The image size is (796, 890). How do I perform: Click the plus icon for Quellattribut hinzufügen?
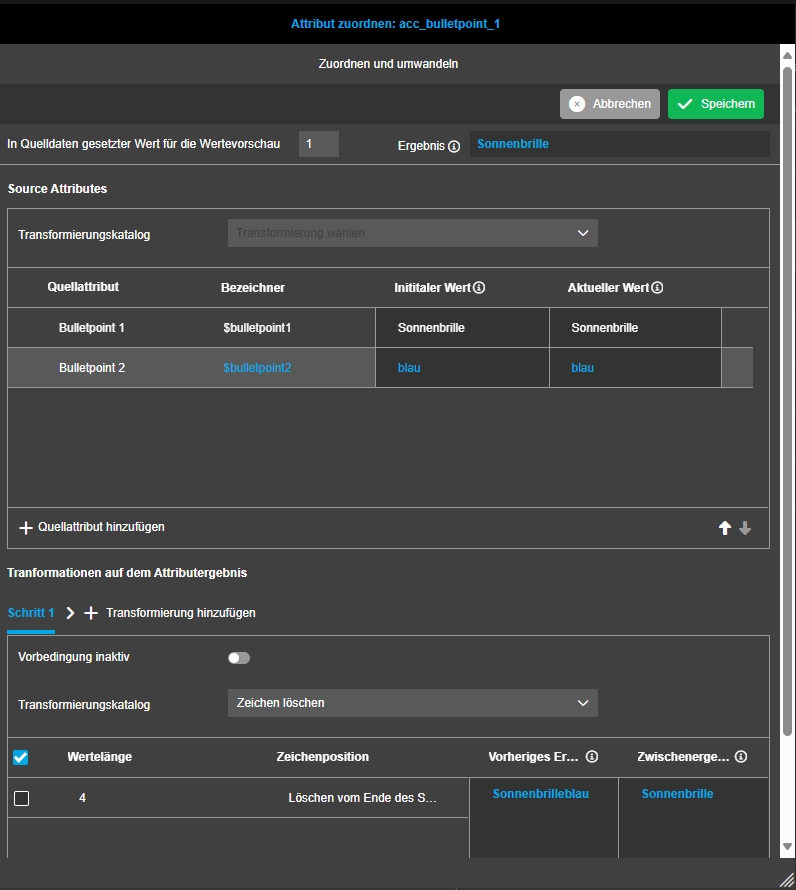point(26,527)
